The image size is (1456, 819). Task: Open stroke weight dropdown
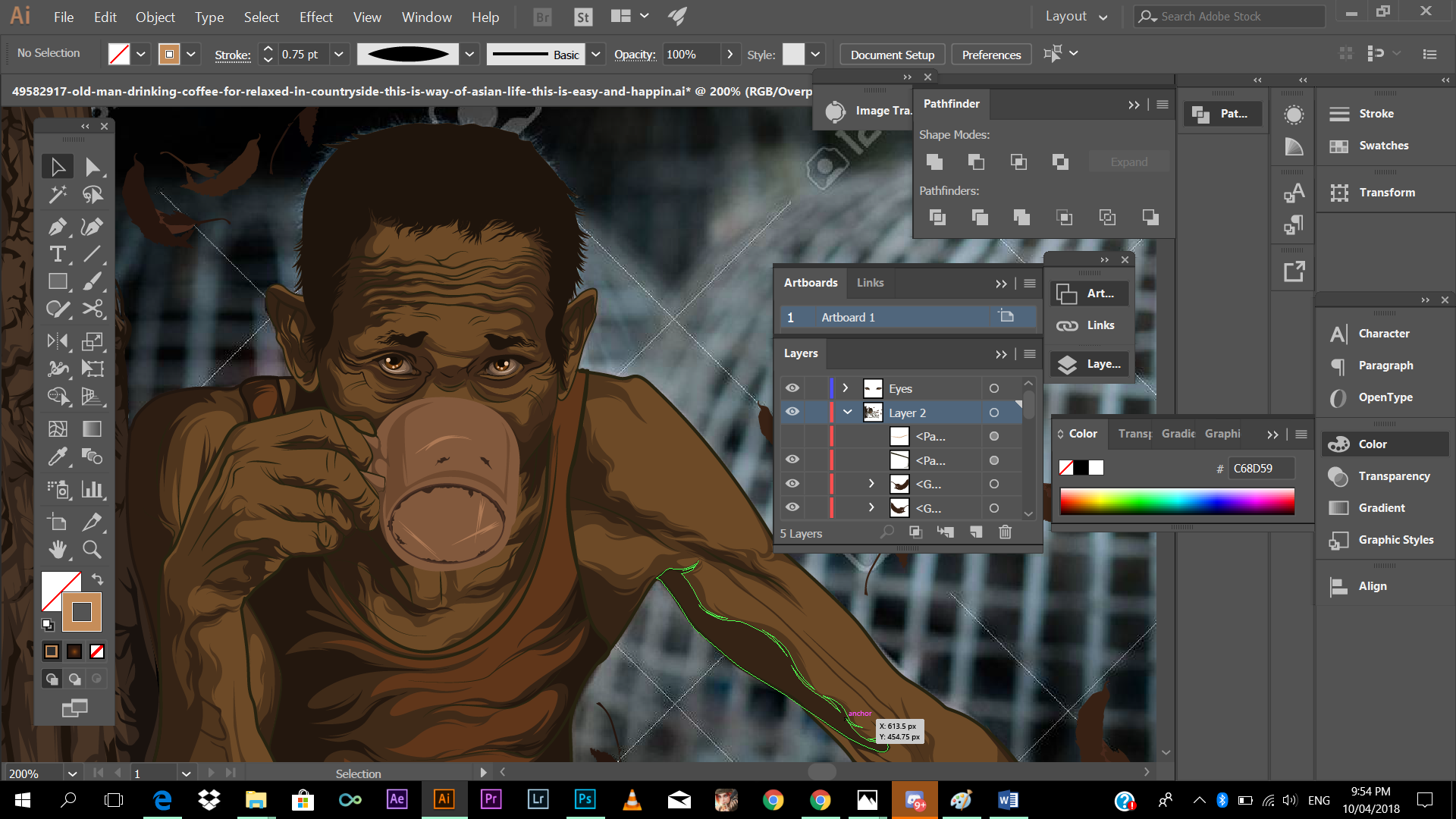339,54
